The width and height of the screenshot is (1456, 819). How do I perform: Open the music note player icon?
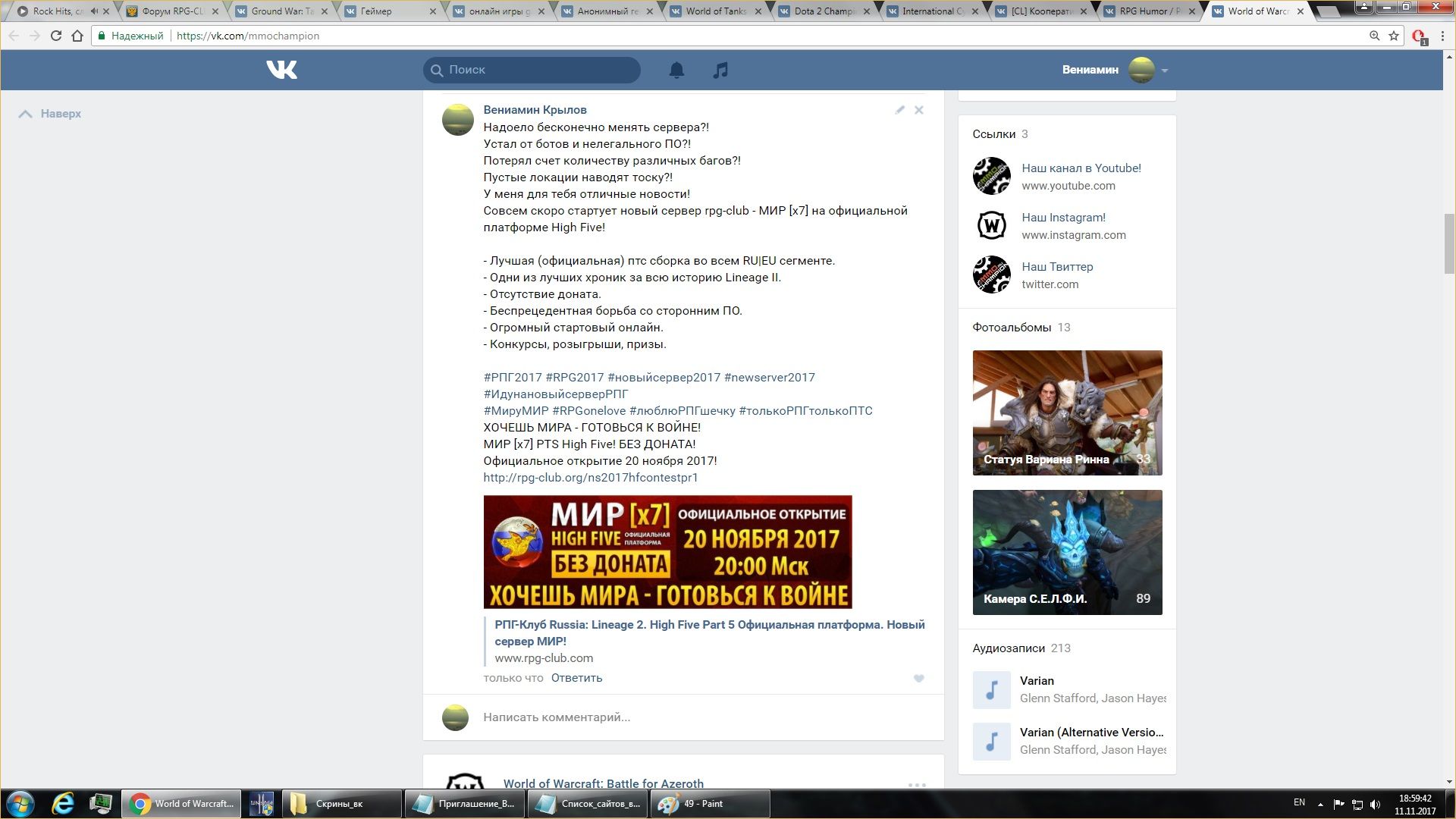click(720, 70)
